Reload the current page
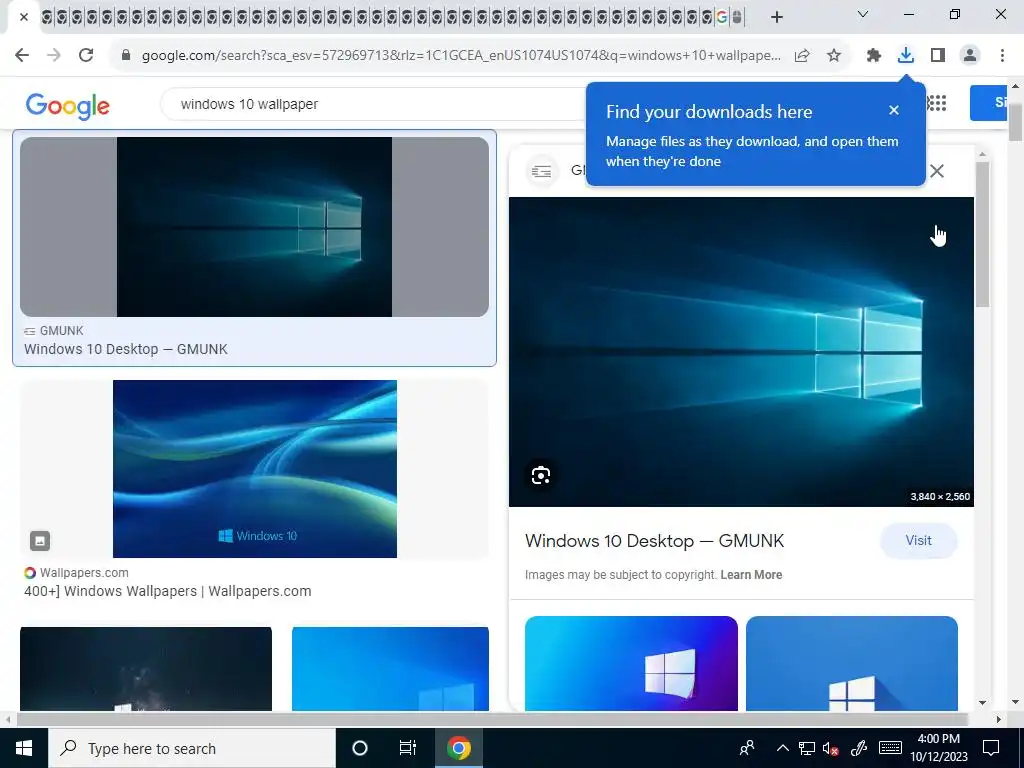 tap(86, 56)
